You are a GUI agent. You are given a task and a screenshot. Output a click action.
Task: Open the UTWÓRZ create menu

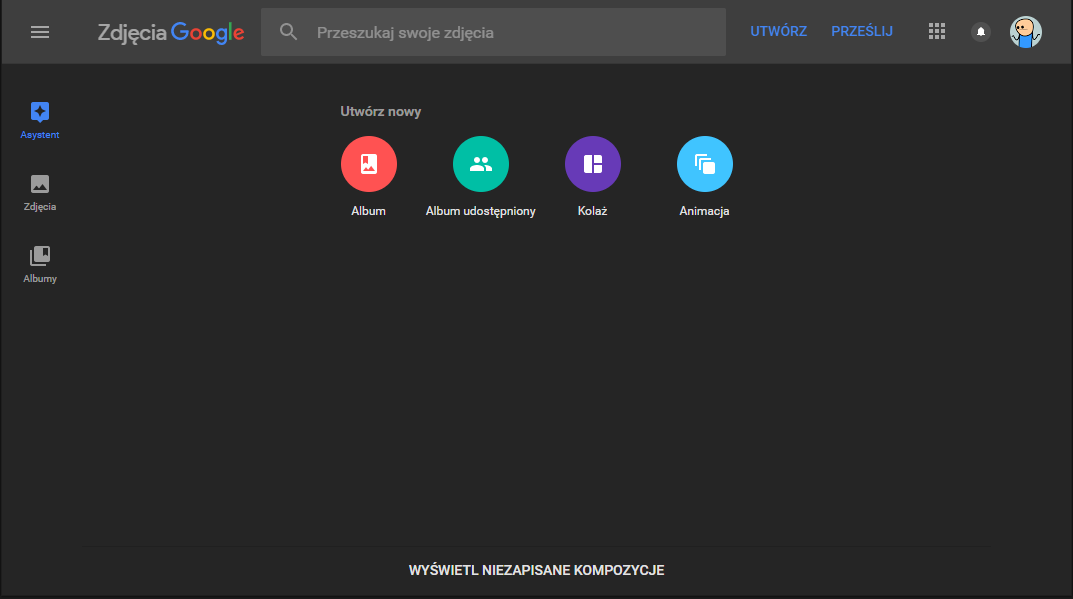point(778,32)
